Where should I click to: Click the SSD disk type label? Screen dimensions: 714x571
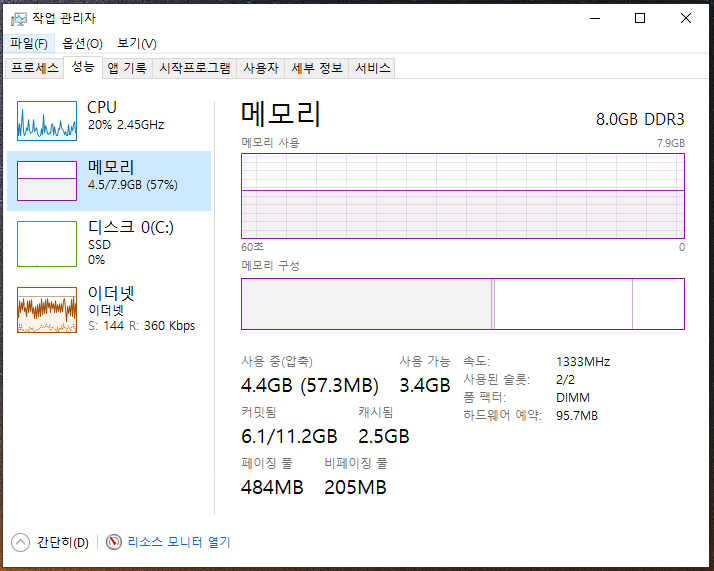click(99, 245)
